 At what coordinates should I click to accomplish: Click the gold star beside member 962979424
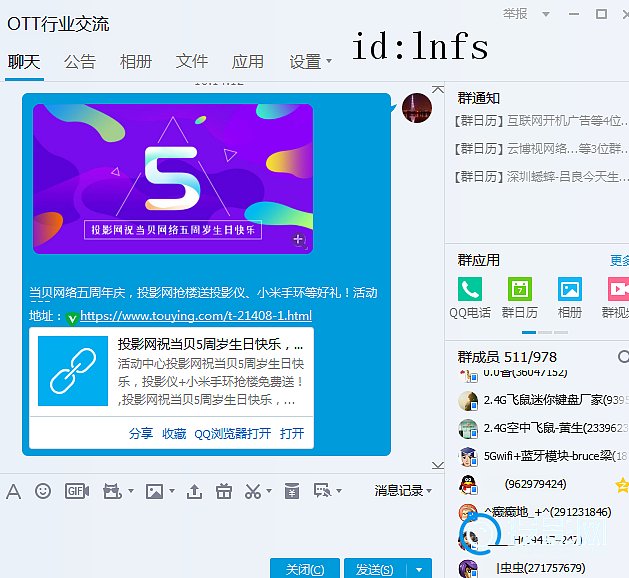(x=623, y=485)
